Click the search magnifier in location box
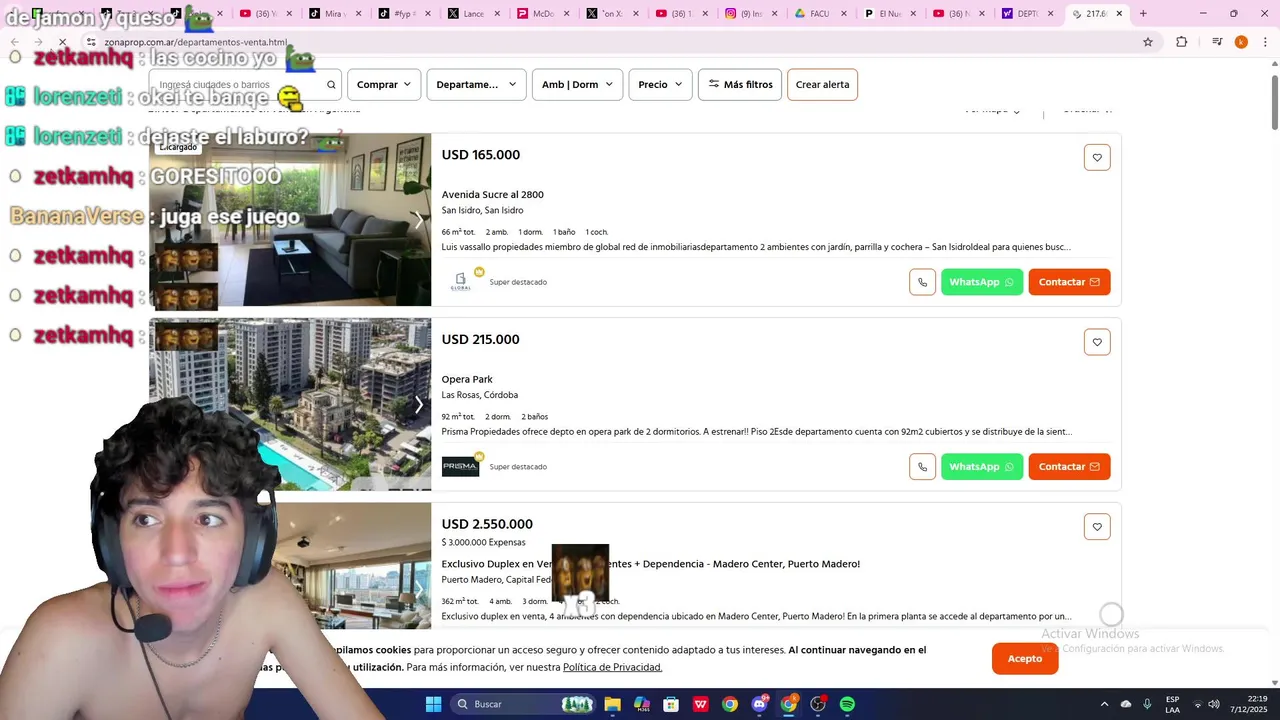 [331, 85]
